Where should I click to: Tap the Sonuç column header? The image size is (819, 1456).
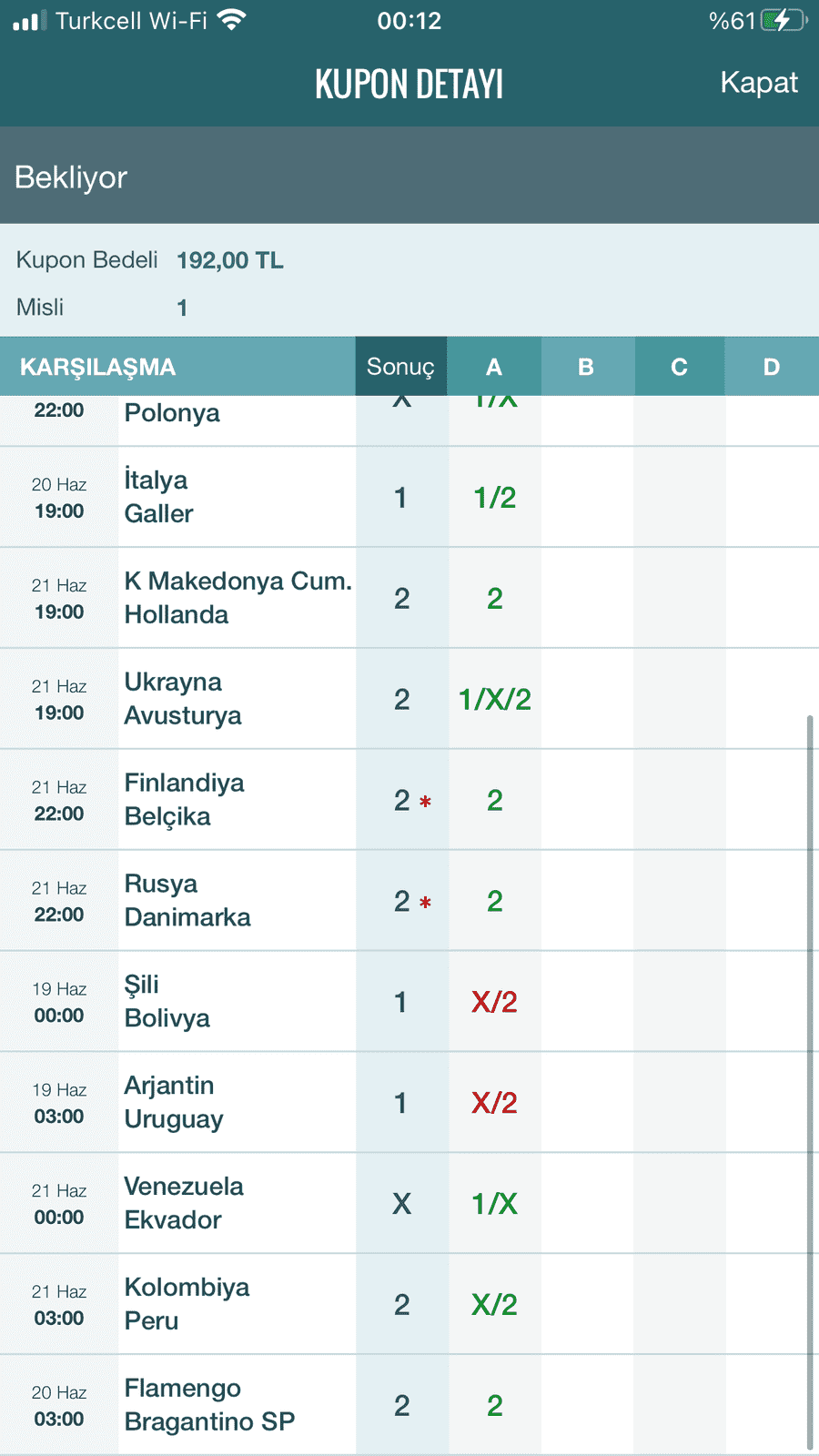401,367
